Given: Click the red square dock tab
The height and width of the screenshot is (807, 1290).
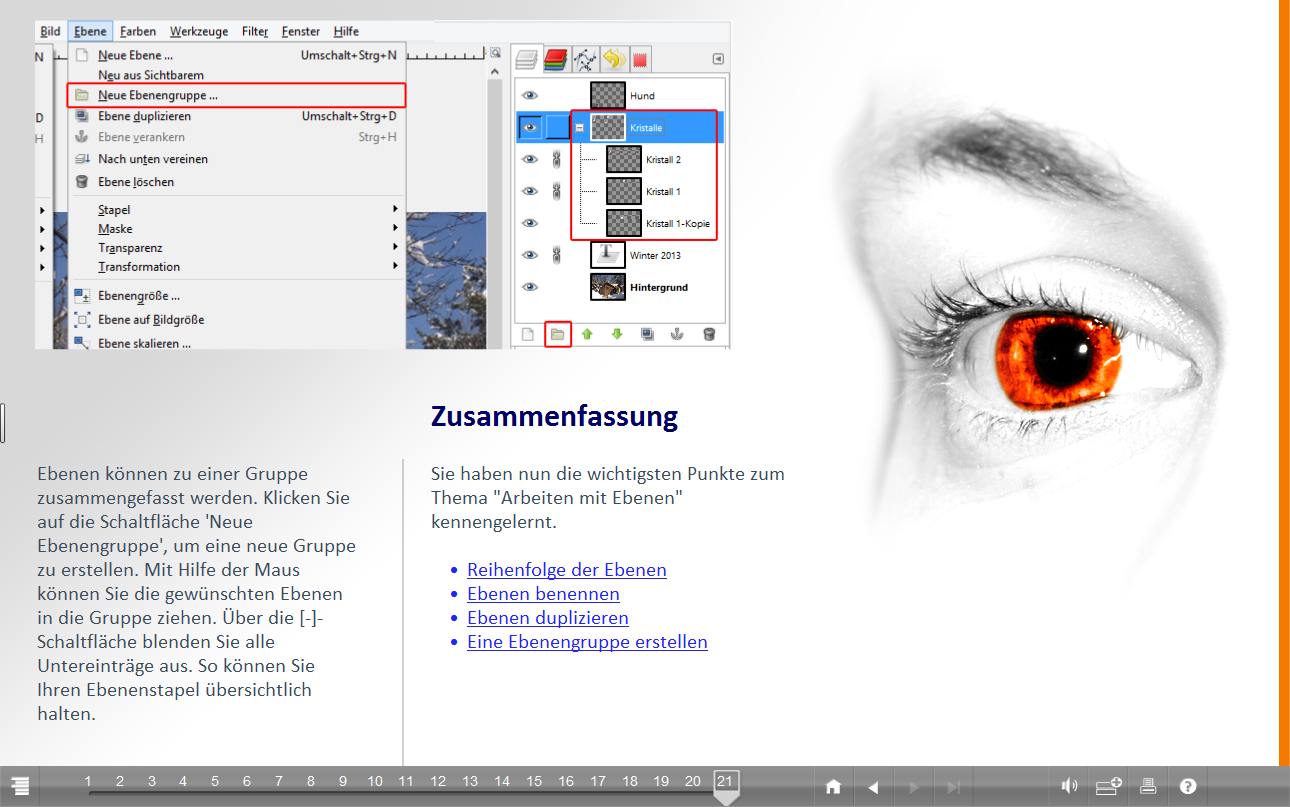Looking at the screenshot, I should coord(640,60).
